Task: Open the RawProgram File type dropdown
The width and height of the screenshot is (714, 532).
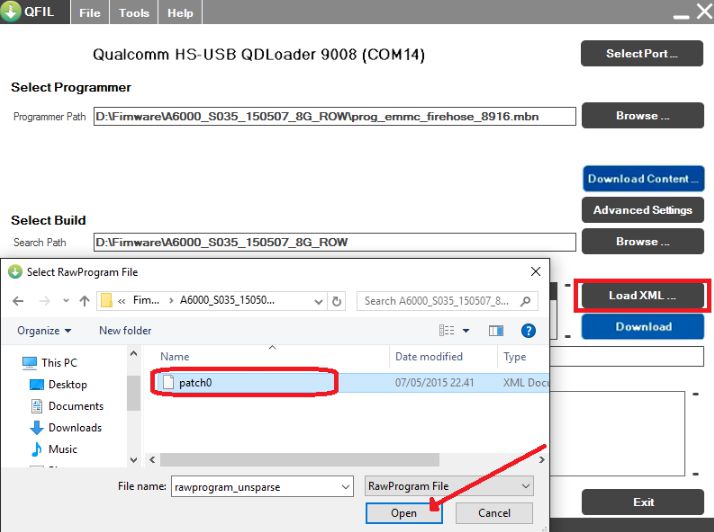Action: (x=449, y=486)
